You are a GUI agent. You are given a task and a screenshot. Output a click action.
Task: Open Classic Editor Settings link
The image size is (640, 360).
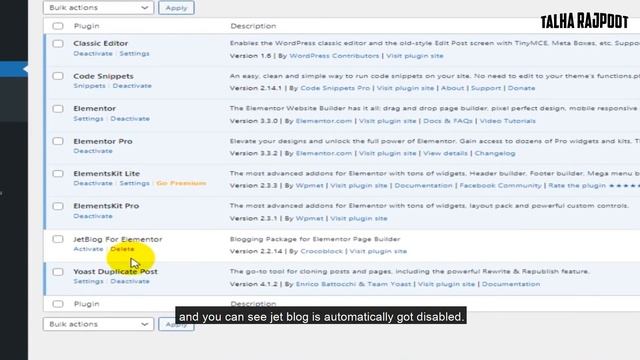[134, 53]
